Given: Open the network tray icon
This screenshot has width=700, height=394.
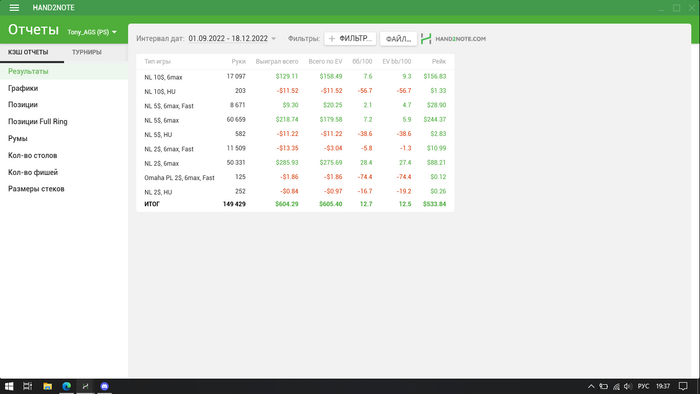Looking at the screenshot, I should tap(616, 386).
